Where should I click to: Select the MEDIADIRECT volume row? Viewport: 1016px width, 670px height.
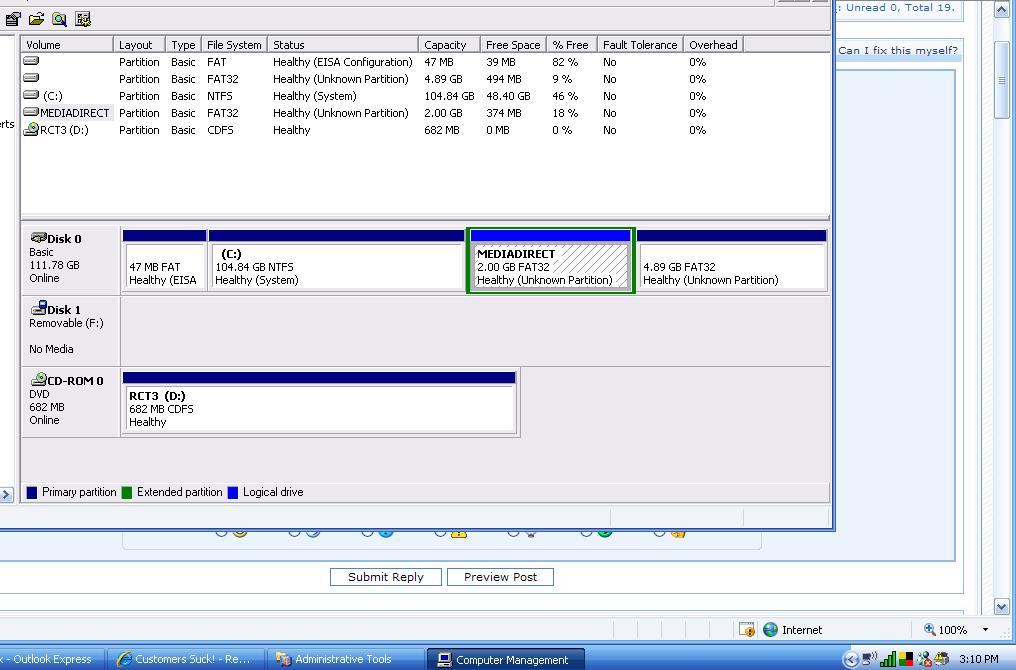74,113
